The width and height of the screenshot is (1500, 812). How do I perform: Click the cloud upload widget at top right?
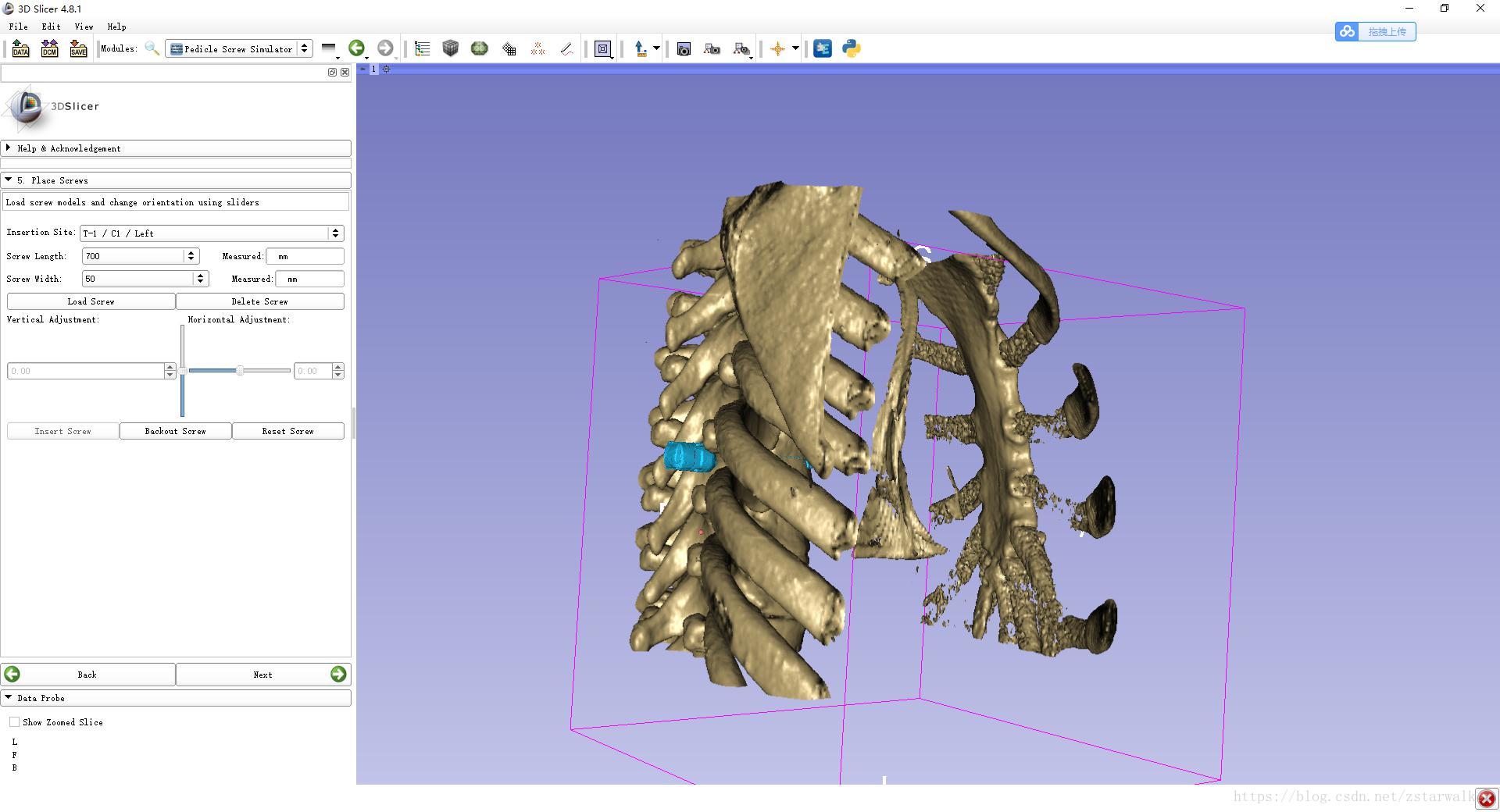click(1375, 31)
